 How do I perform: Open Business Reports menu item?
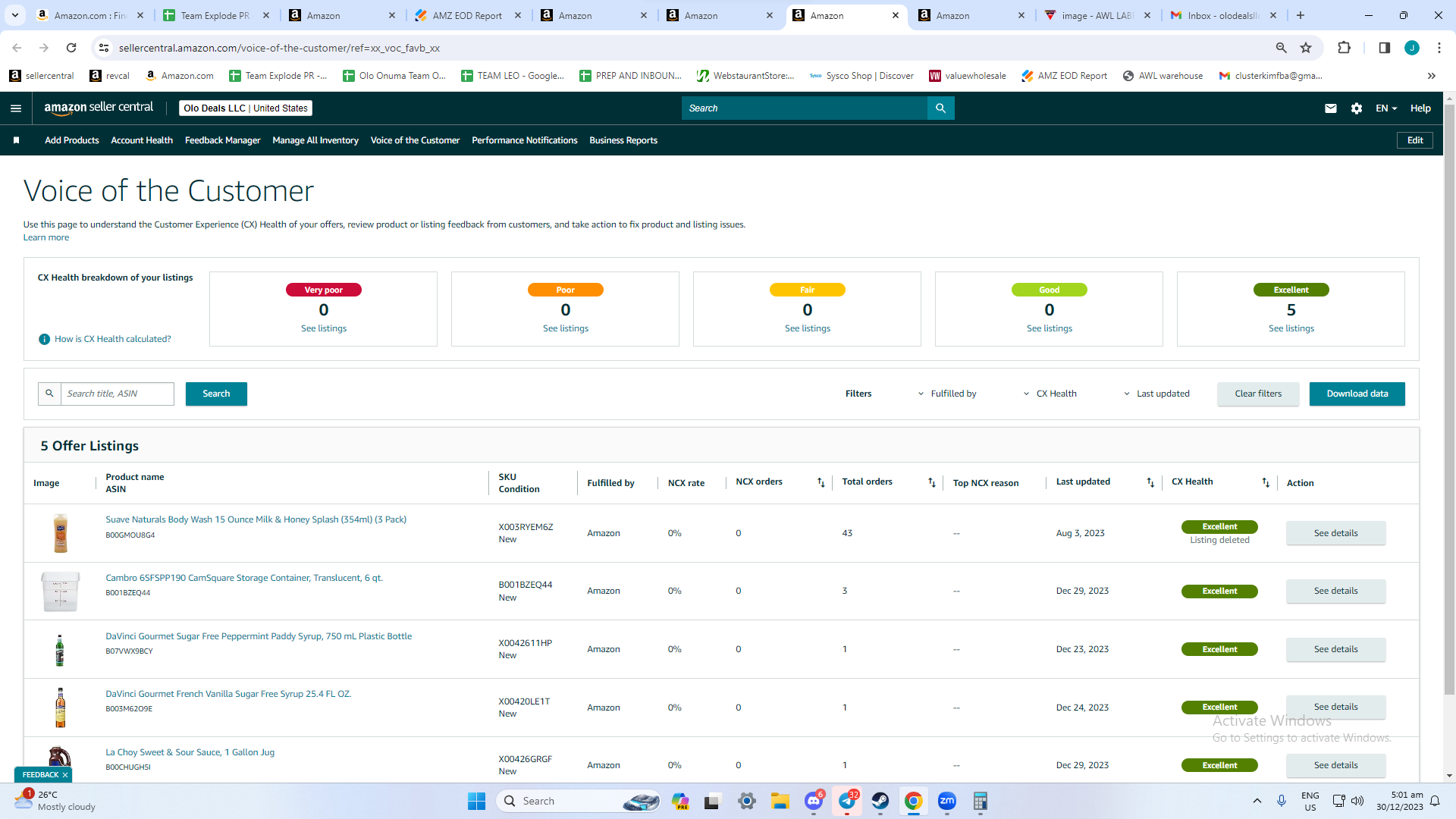point(623,140)
